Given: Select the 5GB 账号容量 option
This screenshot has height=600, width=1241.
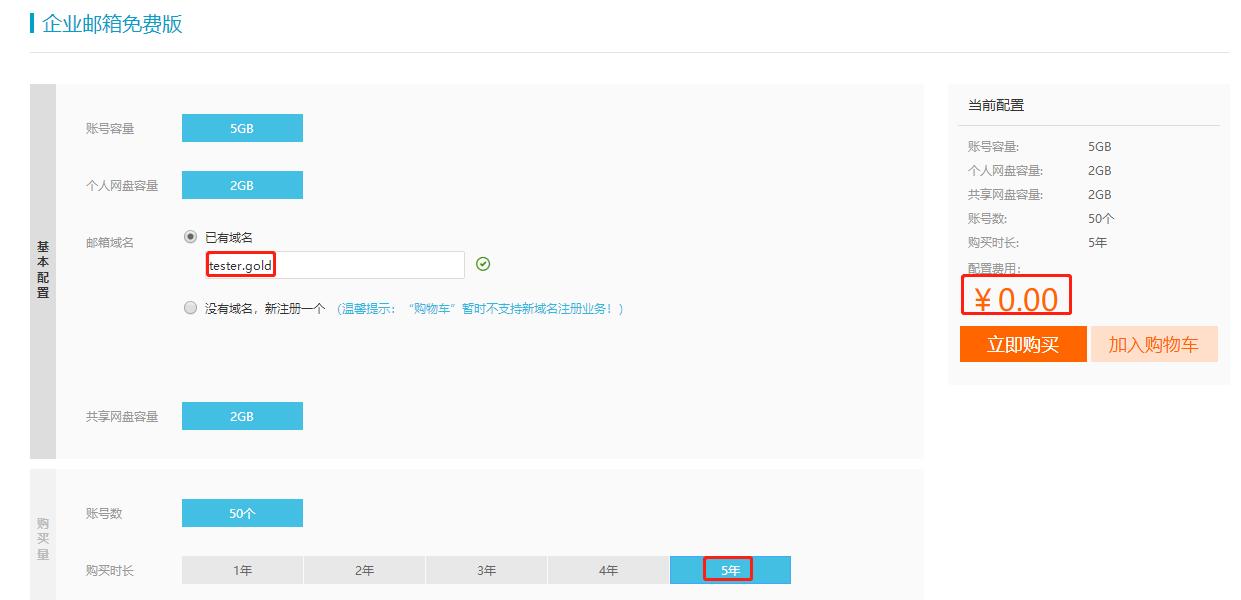Looking at the screenshot, I should click(x=242, y=128).
